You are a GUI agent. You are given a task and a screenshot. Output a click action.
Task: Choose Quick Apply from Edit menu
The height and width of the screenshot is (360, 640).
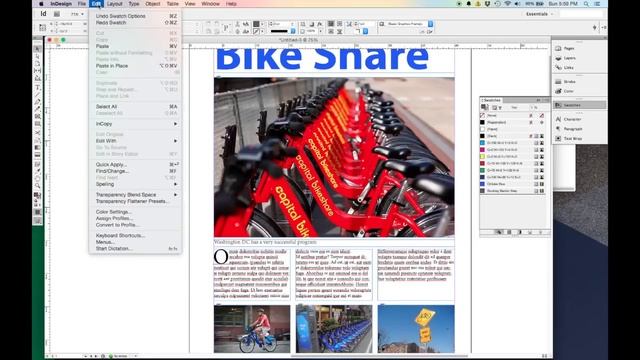(136, 164)
